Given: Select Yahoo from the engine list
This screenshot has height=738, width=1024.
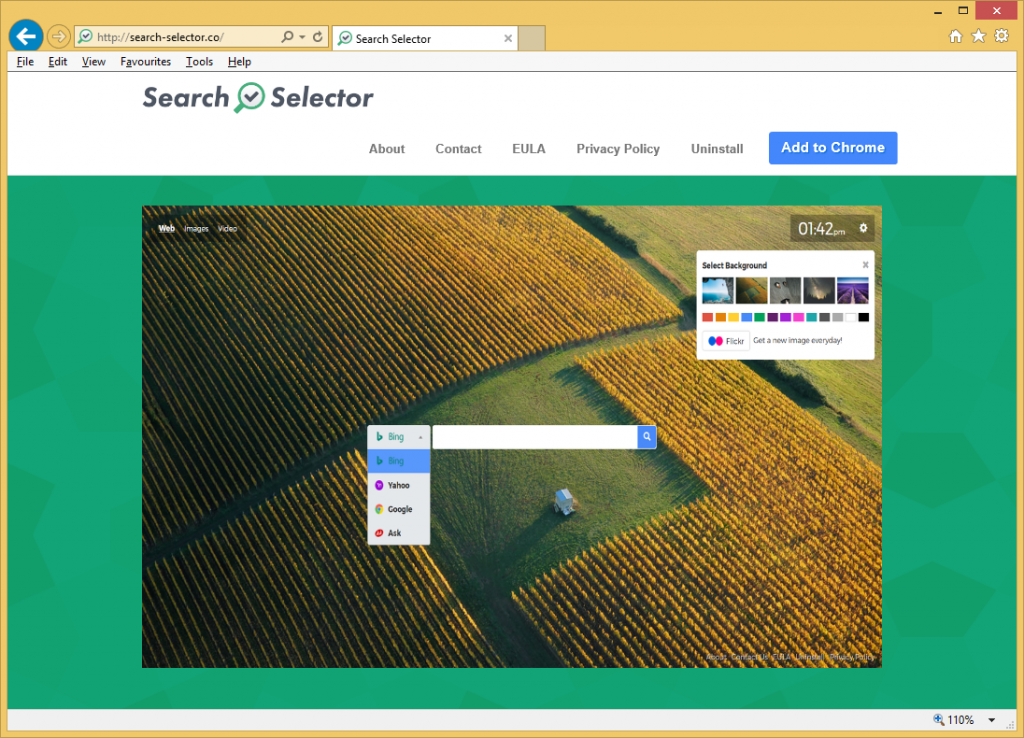Looking at the screenshot, I should click(x=398, y=485).
